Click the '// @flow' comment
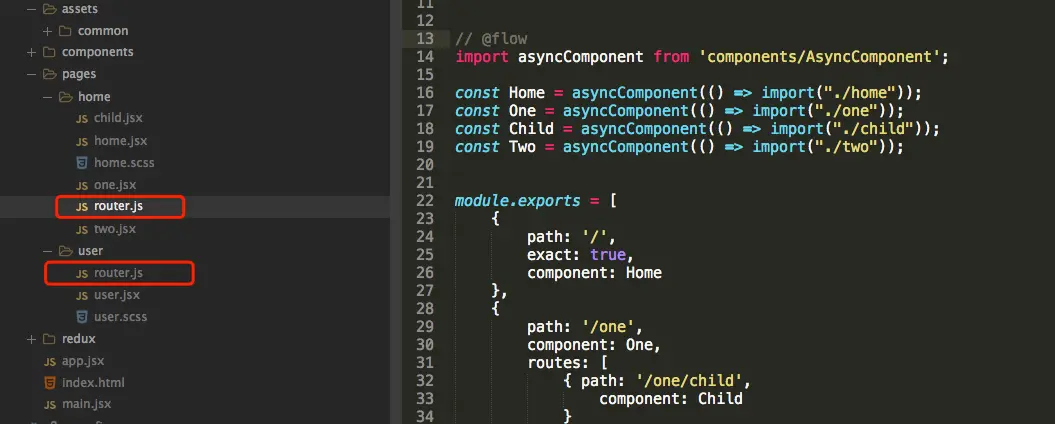 (x=491, y=39)
